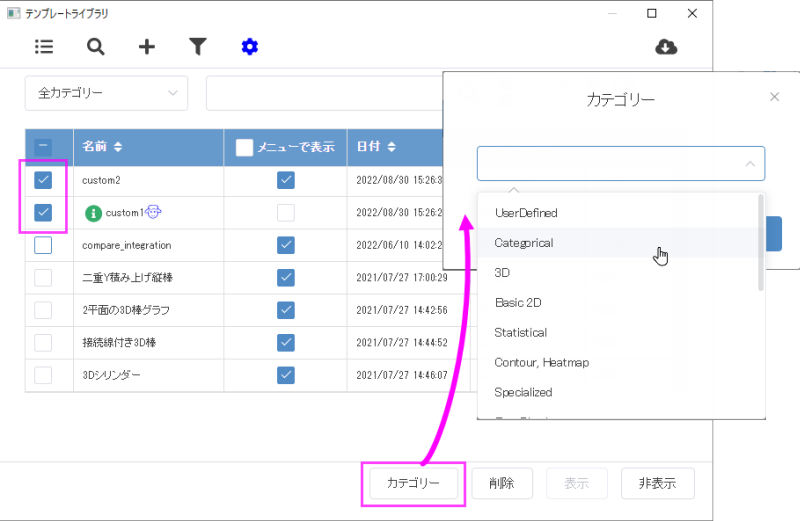Close the Category dialog
The width and height of the screenshot is (800, 521).
(x=774, y=97)
